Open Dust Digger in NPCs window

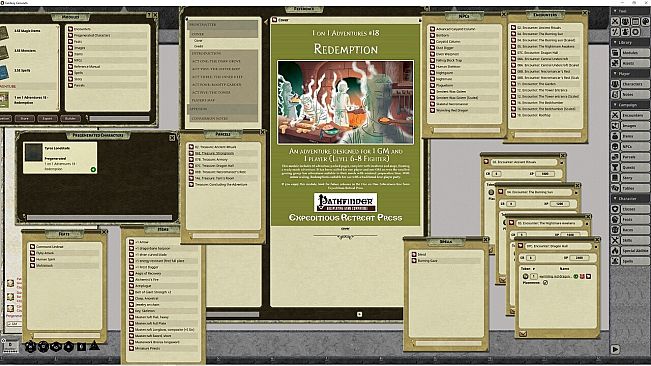point(464,48)
